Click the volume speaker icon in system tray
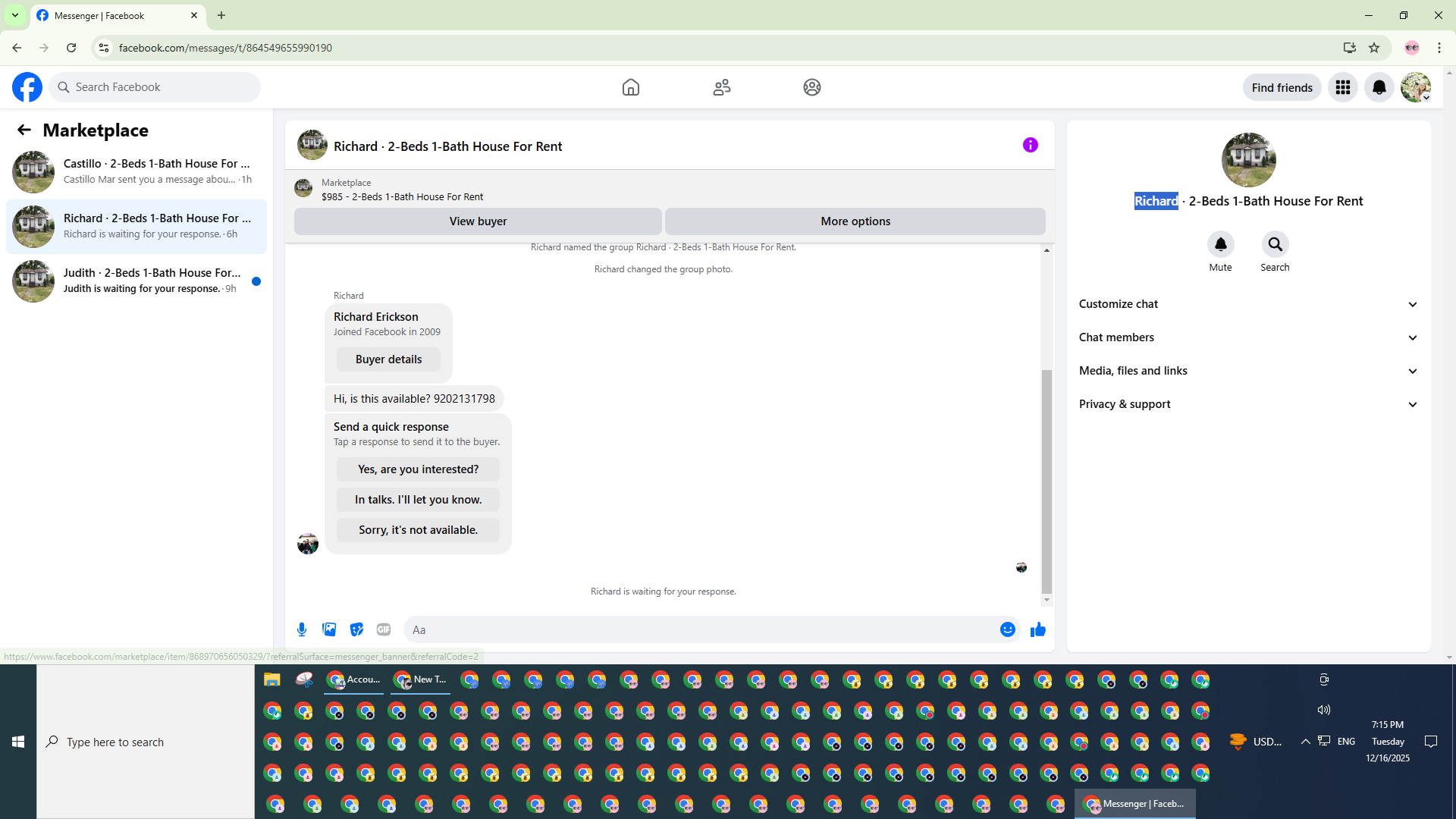 pyautogui.click(x=1324, y=710)
